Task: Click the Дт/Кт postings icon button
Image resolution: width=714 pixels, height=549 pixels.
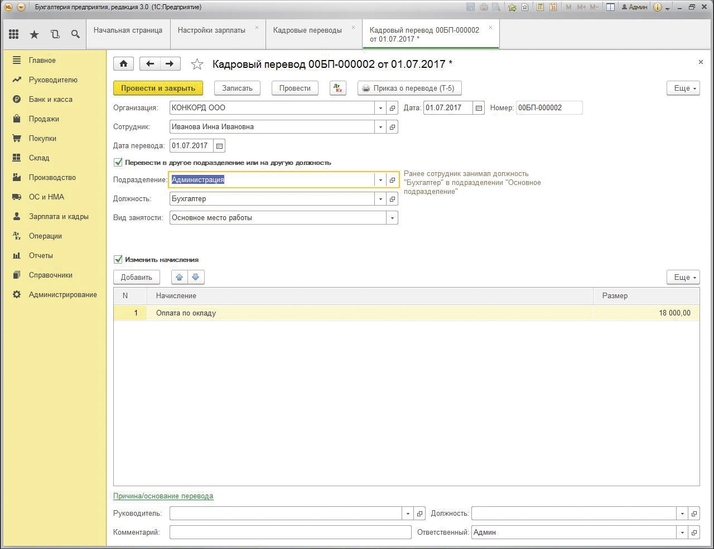Action: coord(337,88)
